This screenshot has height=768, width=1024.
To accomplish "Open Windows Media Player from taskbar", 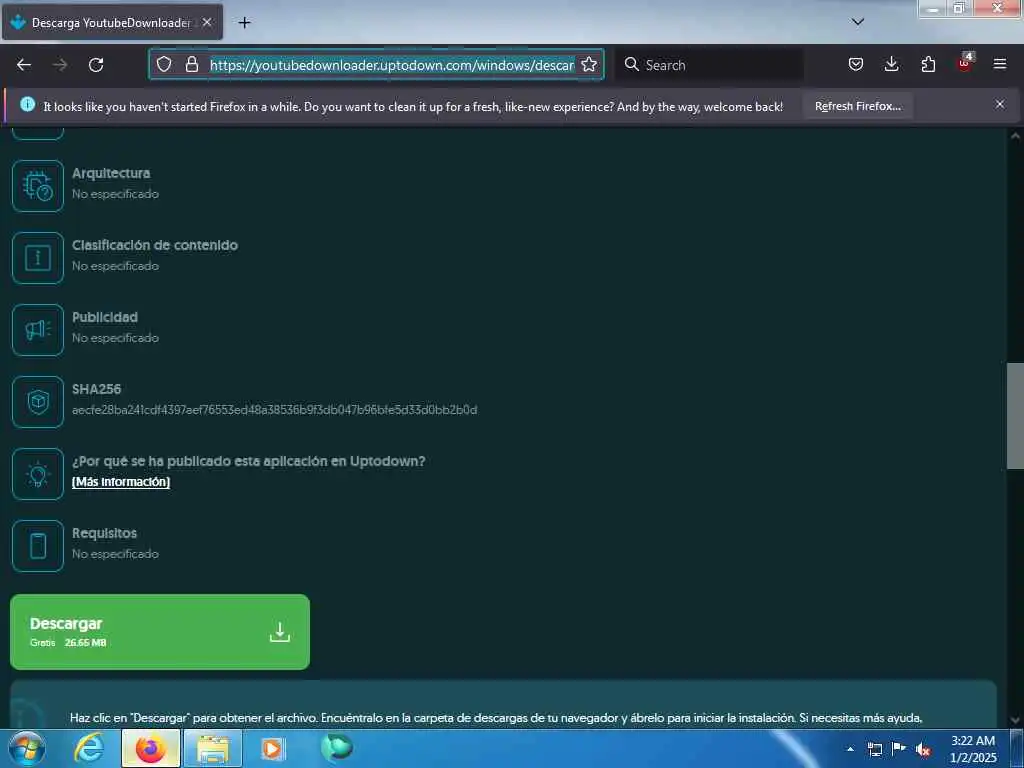I will click(272, 748).
